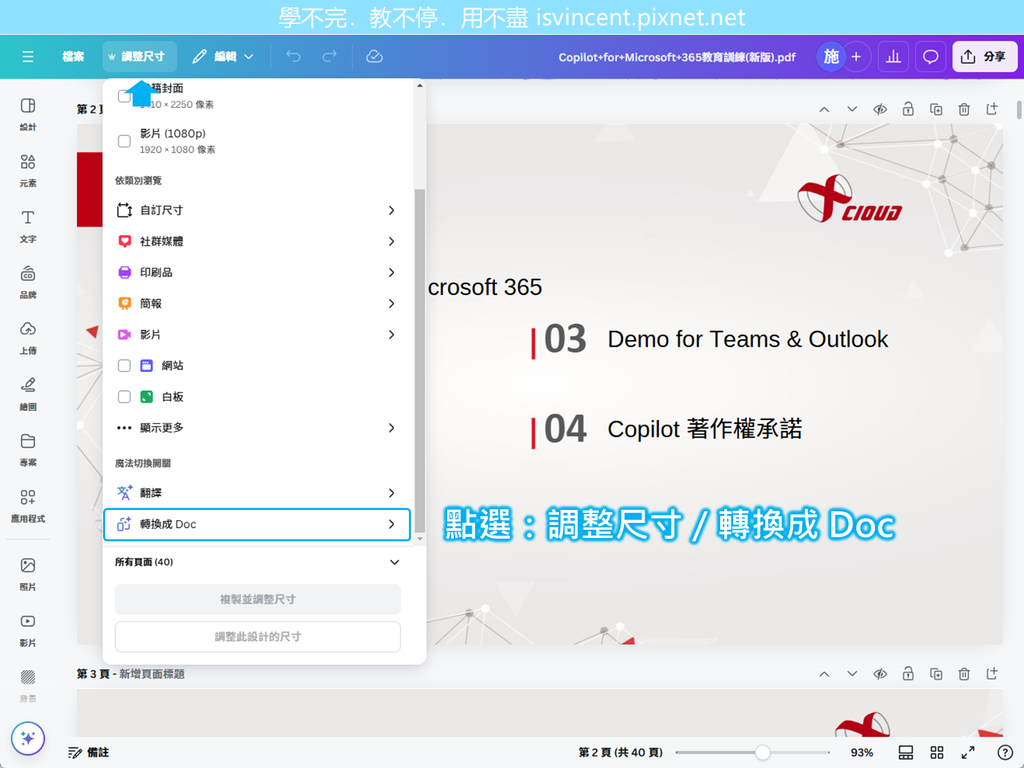Enter fullscreen presentation mode
This screenshot has height=768, width=1024.
tap(968, 752)
